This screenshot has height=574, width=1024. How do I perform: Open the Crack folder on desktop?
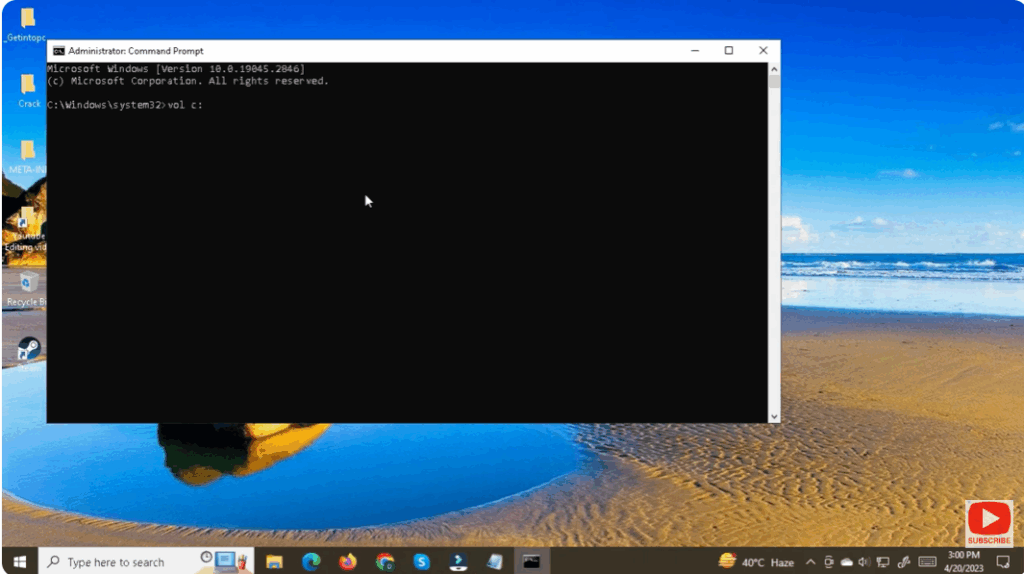pyautogui.click(x=29, y=87)
